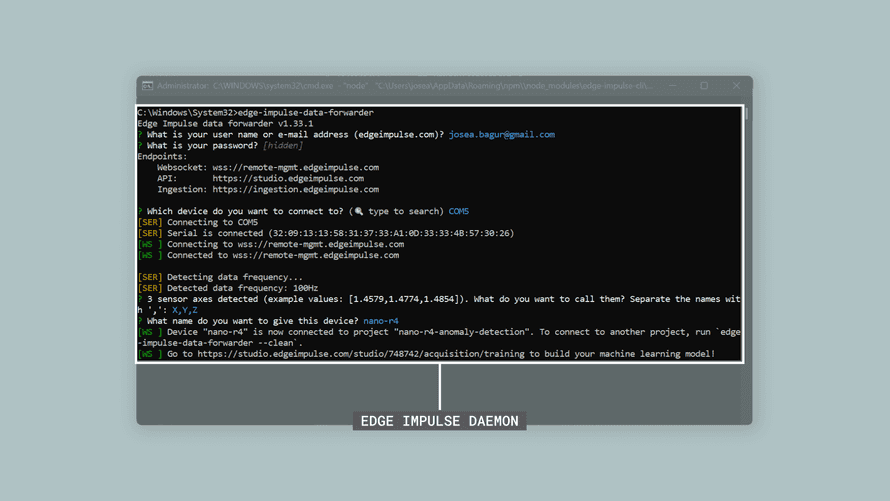Click the Ingestion endpoint https://ingestion.edgeimpulse.com
Screen dimensions: 890x501
(295, 190)
